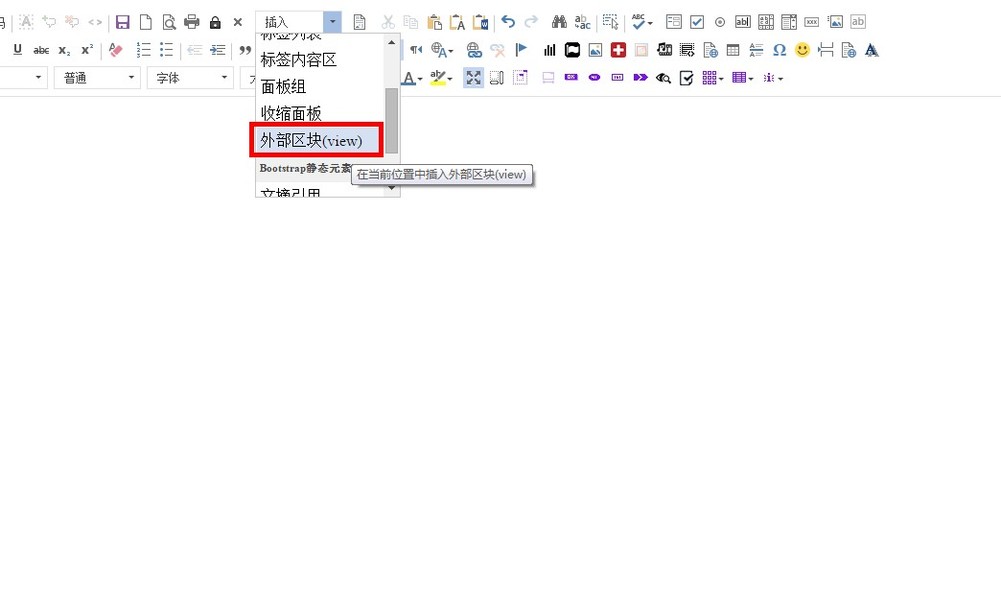
Task: Select 收缩面板 from the insert list
Action: click(x=320, y=114)
